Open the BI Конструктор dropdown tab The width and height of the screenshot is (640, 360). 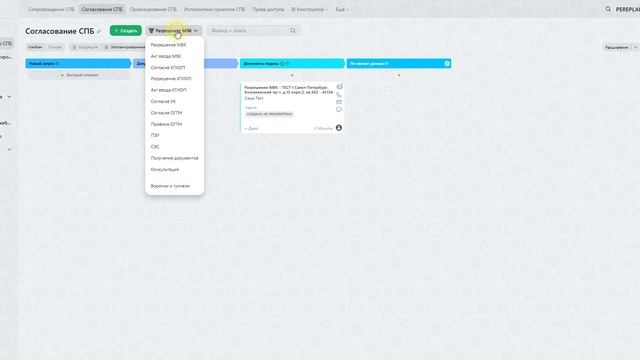click(x=309, y=9)
